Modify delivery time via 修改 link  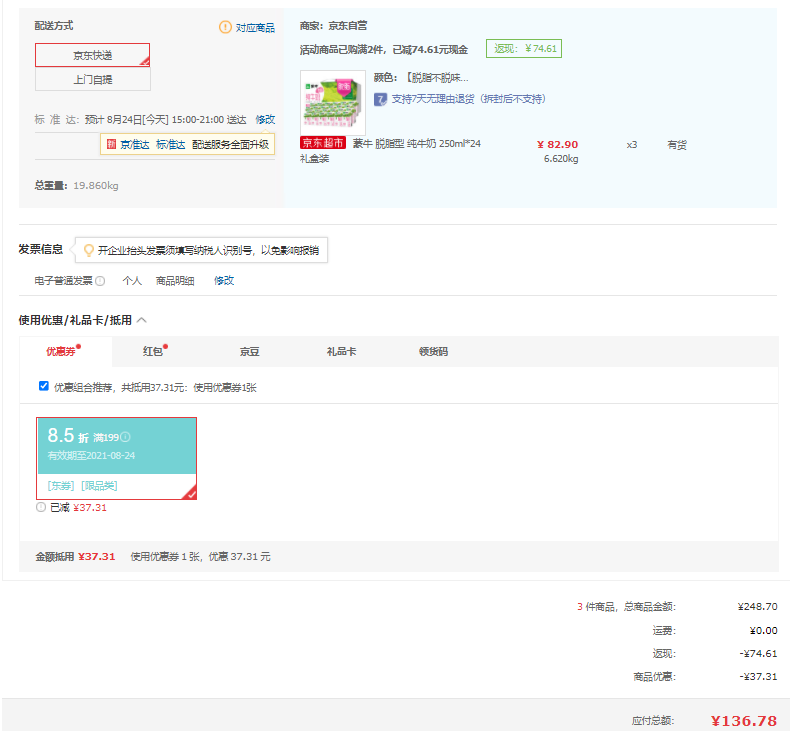click(x=265, y=119)
